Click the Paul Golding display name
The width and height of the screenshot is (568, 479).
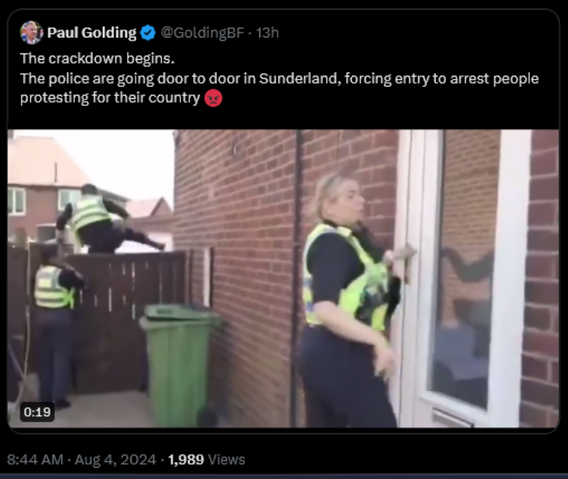[x=92, y=33]
